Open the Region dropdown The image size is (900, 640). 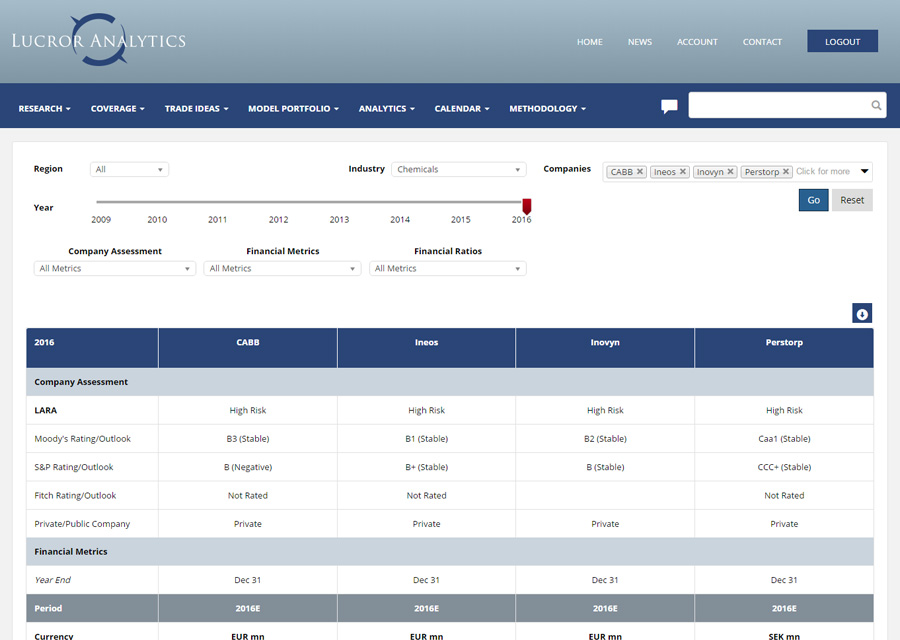click(x=129, y=169)
